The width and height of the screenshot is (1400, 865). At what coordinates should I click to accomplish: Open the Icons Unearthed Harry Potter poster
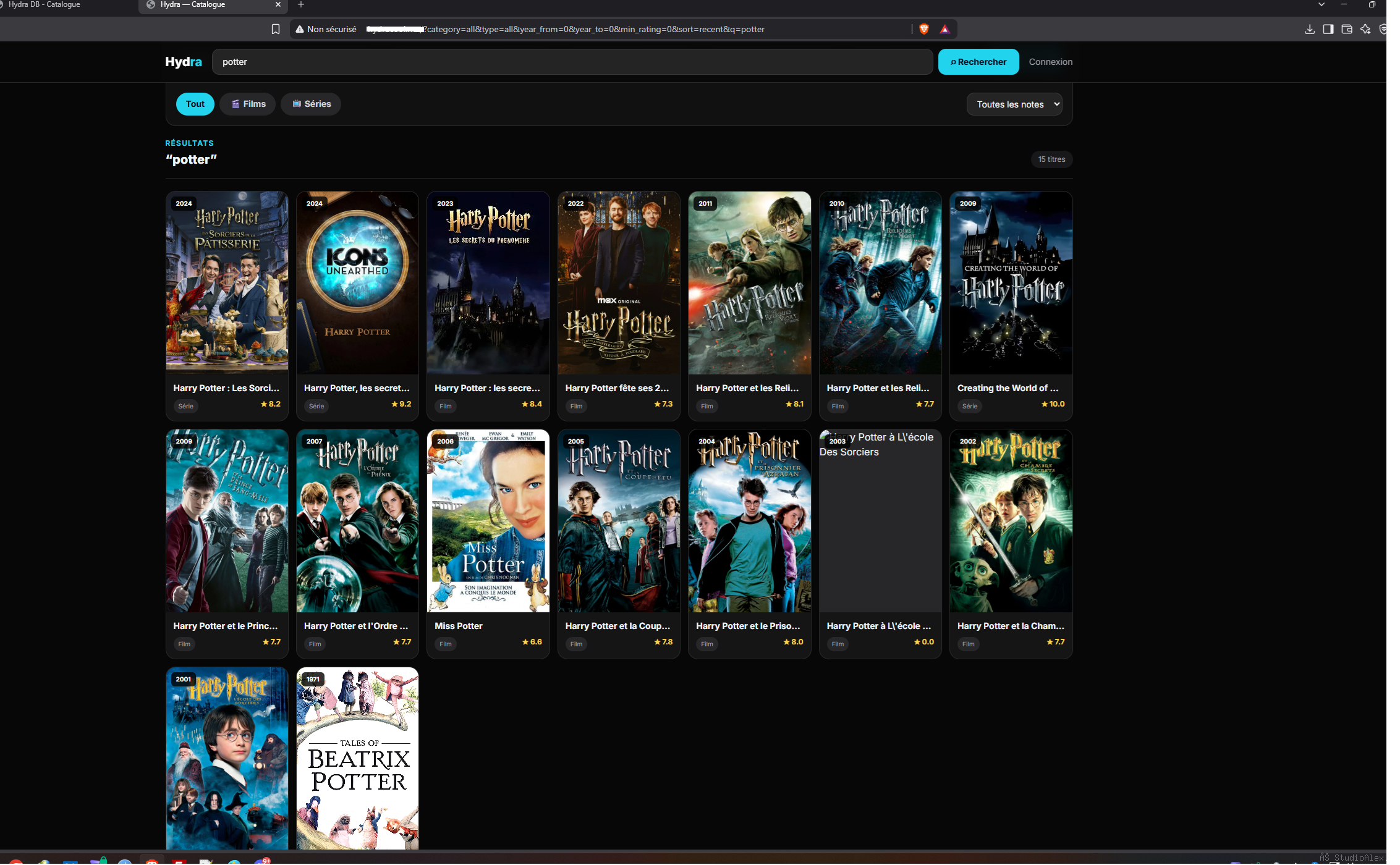pyautogui.click(x=357, y=282)
